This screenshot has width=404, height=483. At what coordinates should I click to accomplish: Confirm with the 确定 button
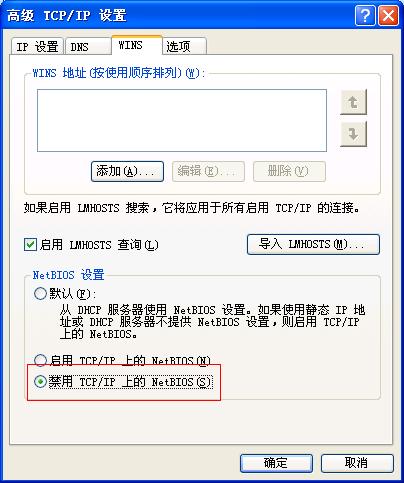click(x=276, y=463)
